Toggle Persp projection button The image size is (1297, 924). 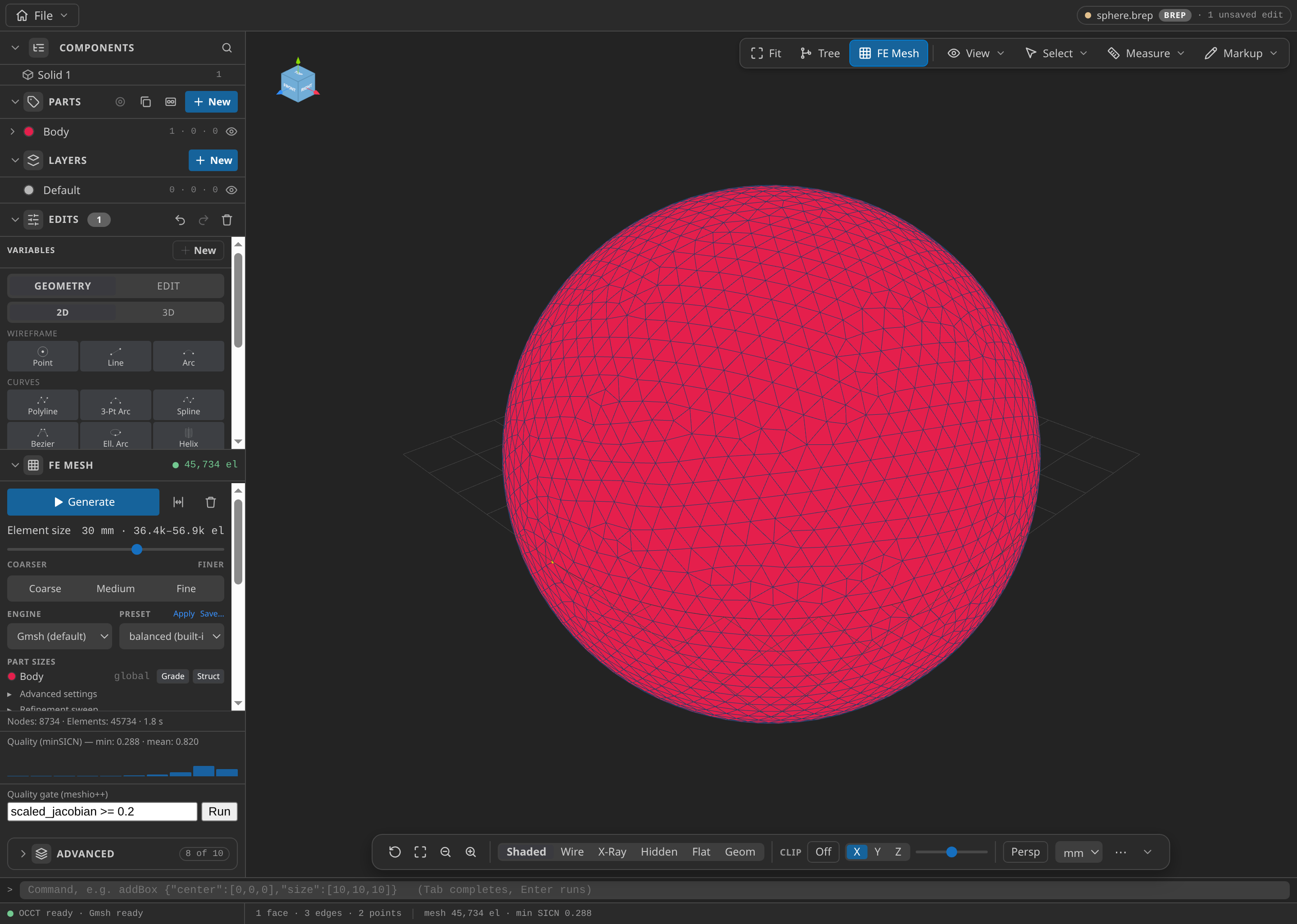(1025, 852)
